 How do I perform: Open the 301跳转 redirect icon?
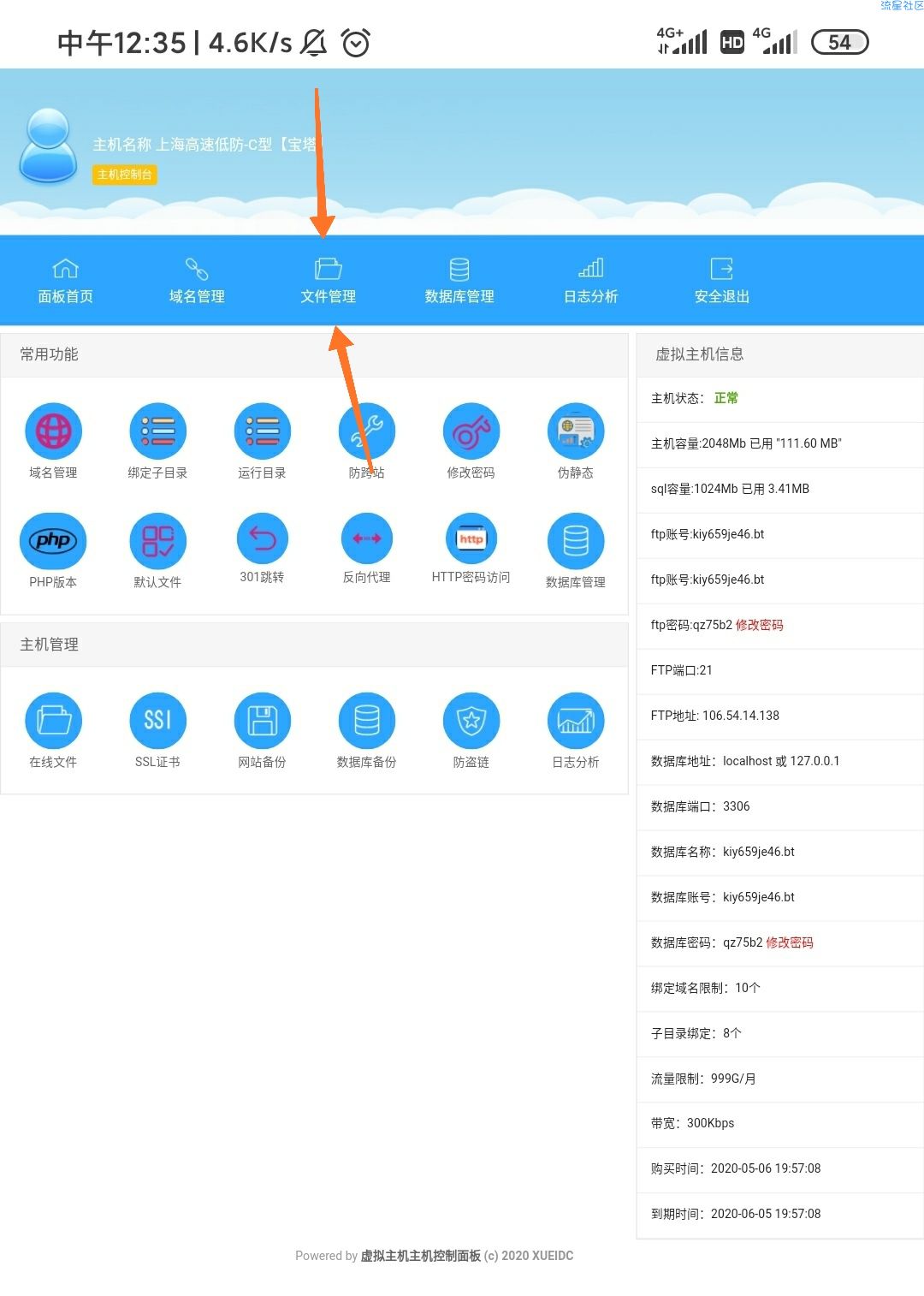(x=262, y=539)
